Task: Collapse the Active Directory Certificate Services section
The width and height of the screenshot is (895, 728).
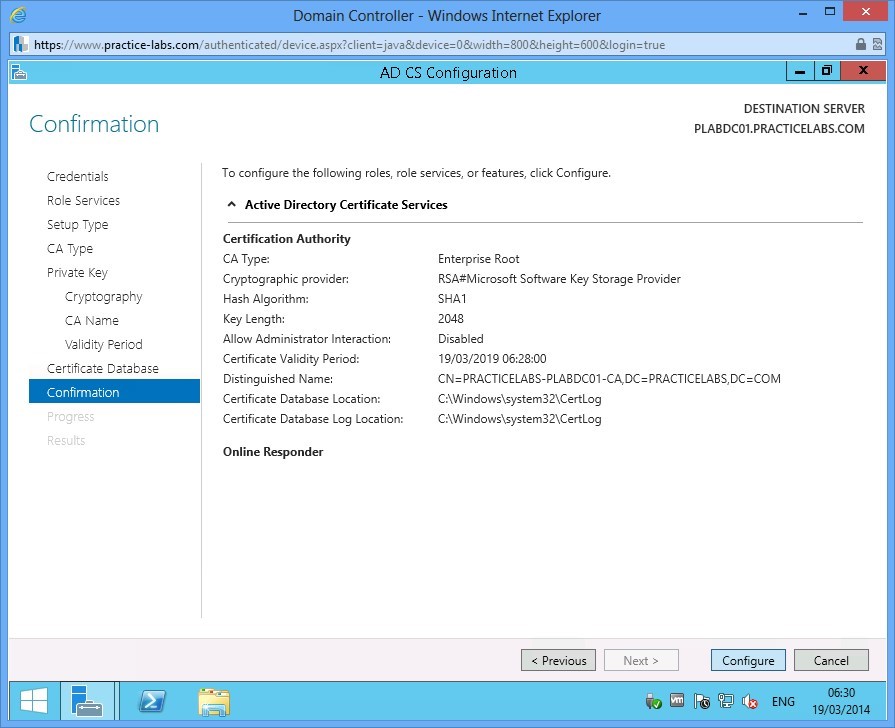Action: pyautogui.click(x=231, y=203)
